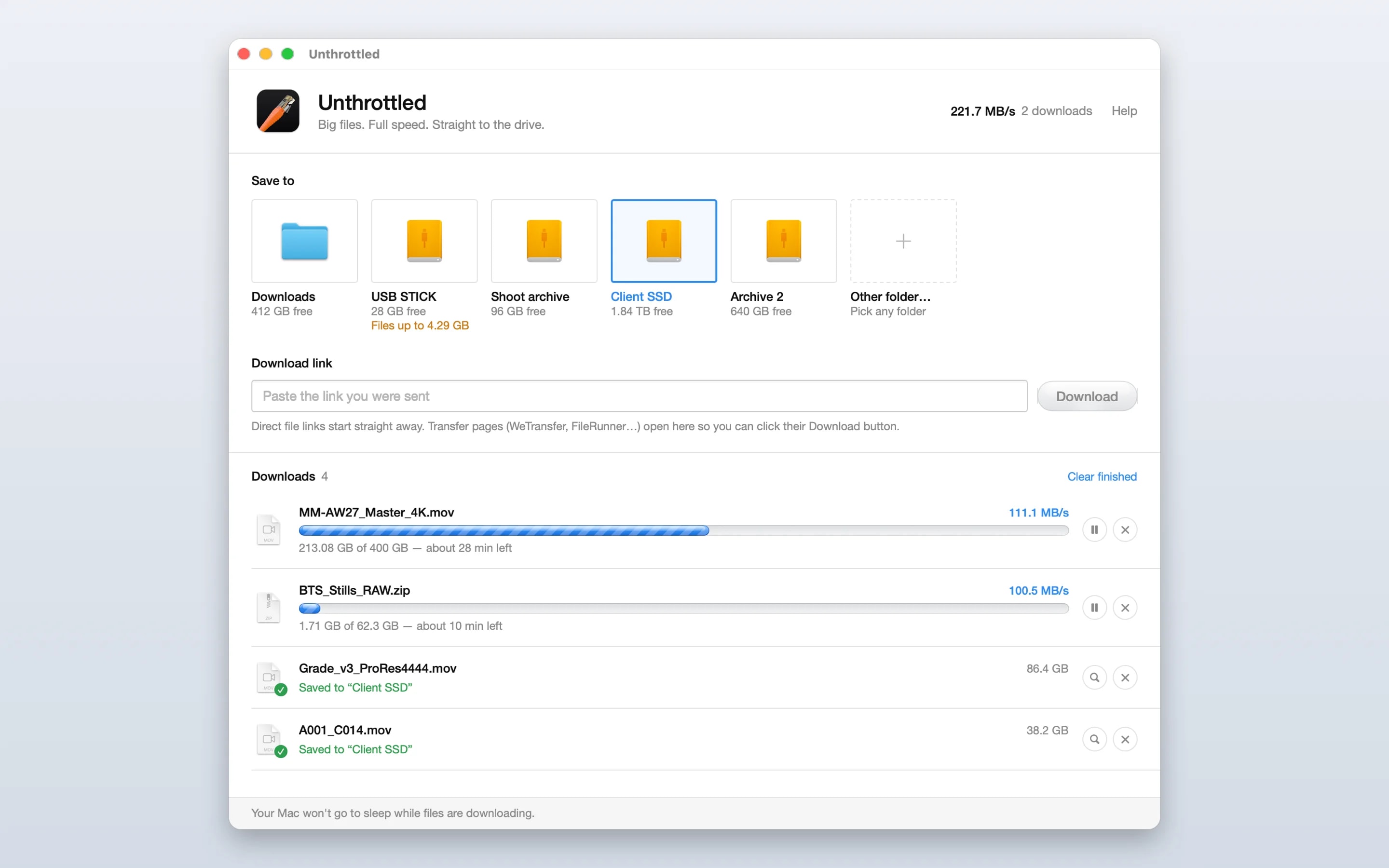This screenshot has width=1389, height=868.
Task: Click the MM-AW27_Master_4K.mov progress bar
Action: pos(683,530)
